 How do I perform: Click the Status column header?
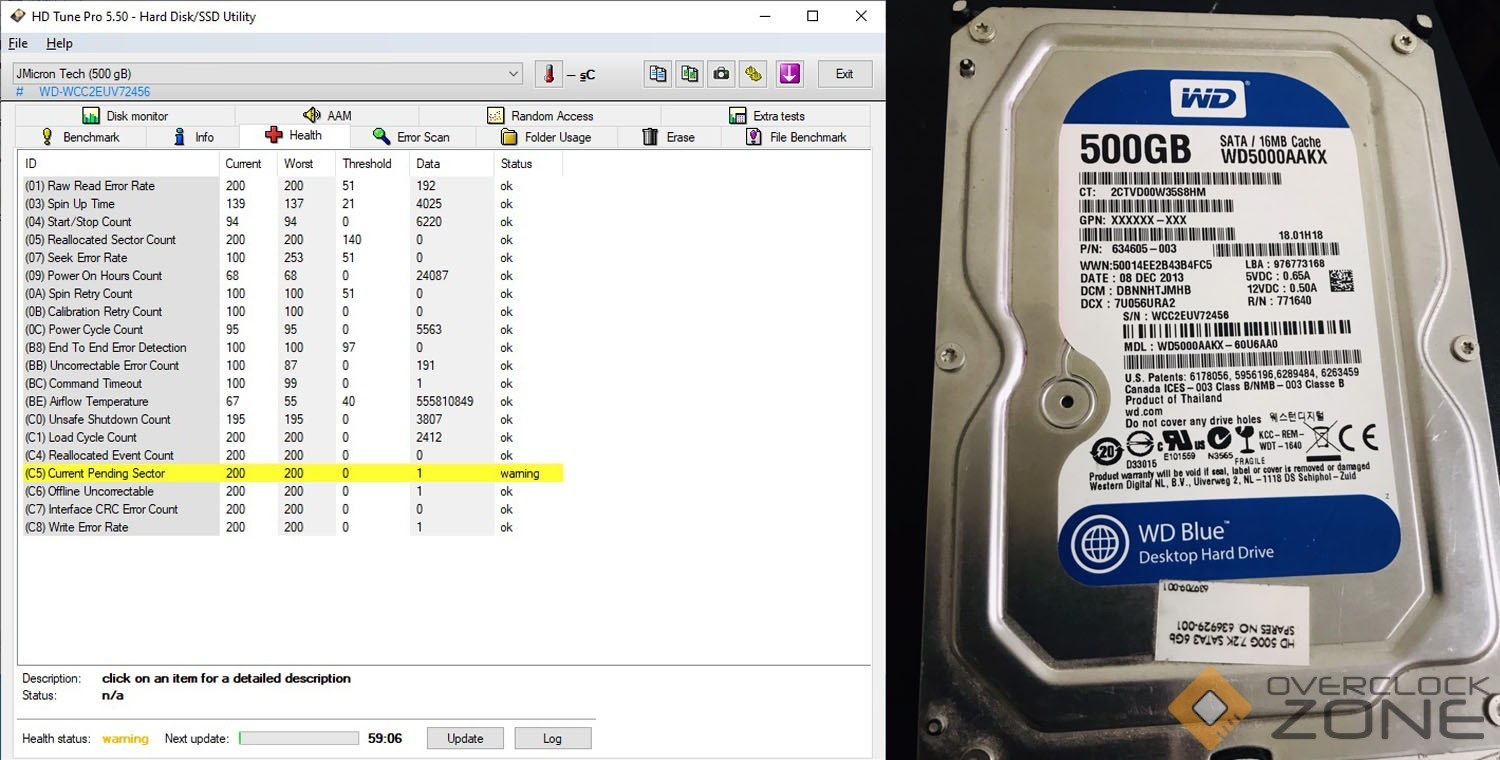pyautogui.click(x=528, y=164)
